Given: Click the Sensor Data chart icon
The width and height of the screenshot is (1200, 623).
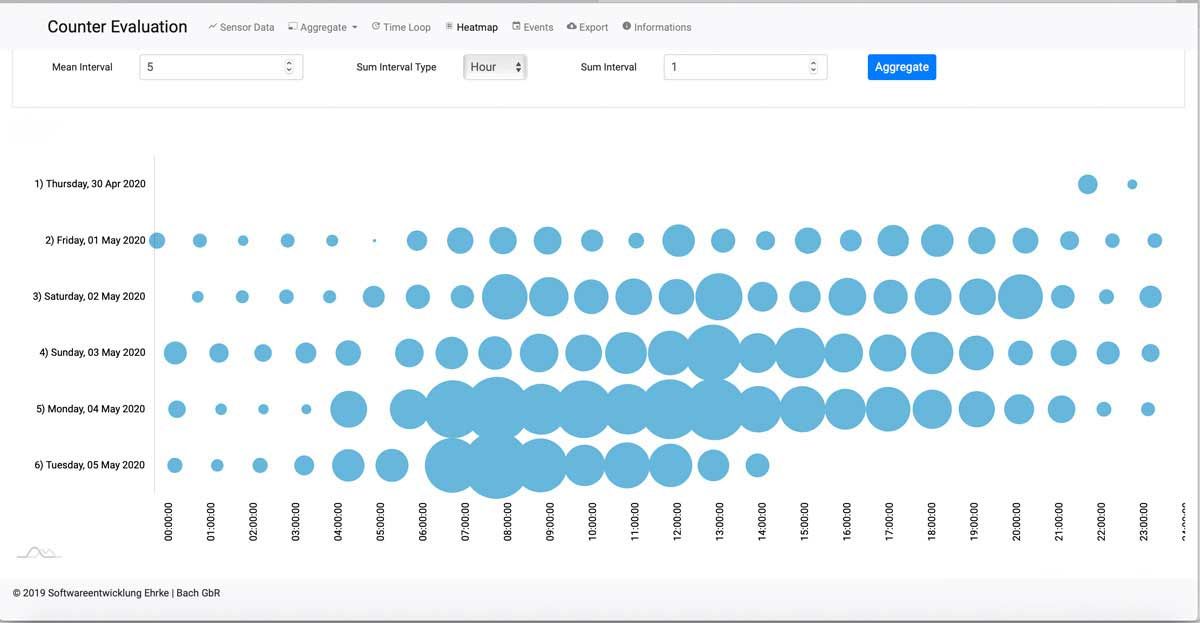Looking at the screenshot, I should pos(212,27).
